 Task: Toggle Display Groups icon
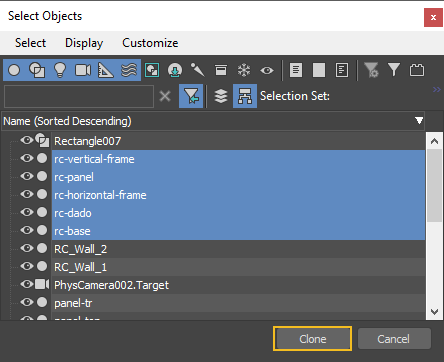[152, 70]
